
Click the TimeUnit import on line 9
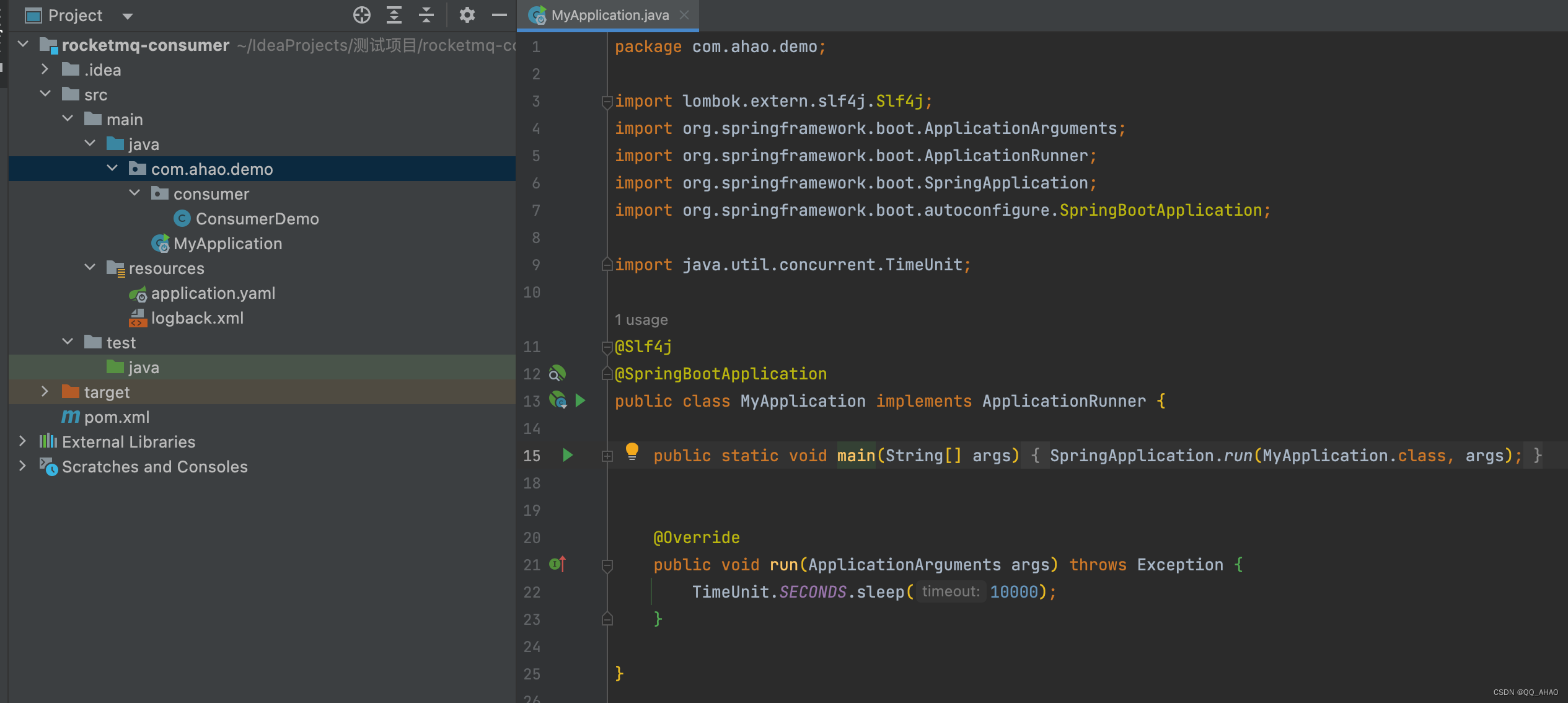(x=793, y=265)
